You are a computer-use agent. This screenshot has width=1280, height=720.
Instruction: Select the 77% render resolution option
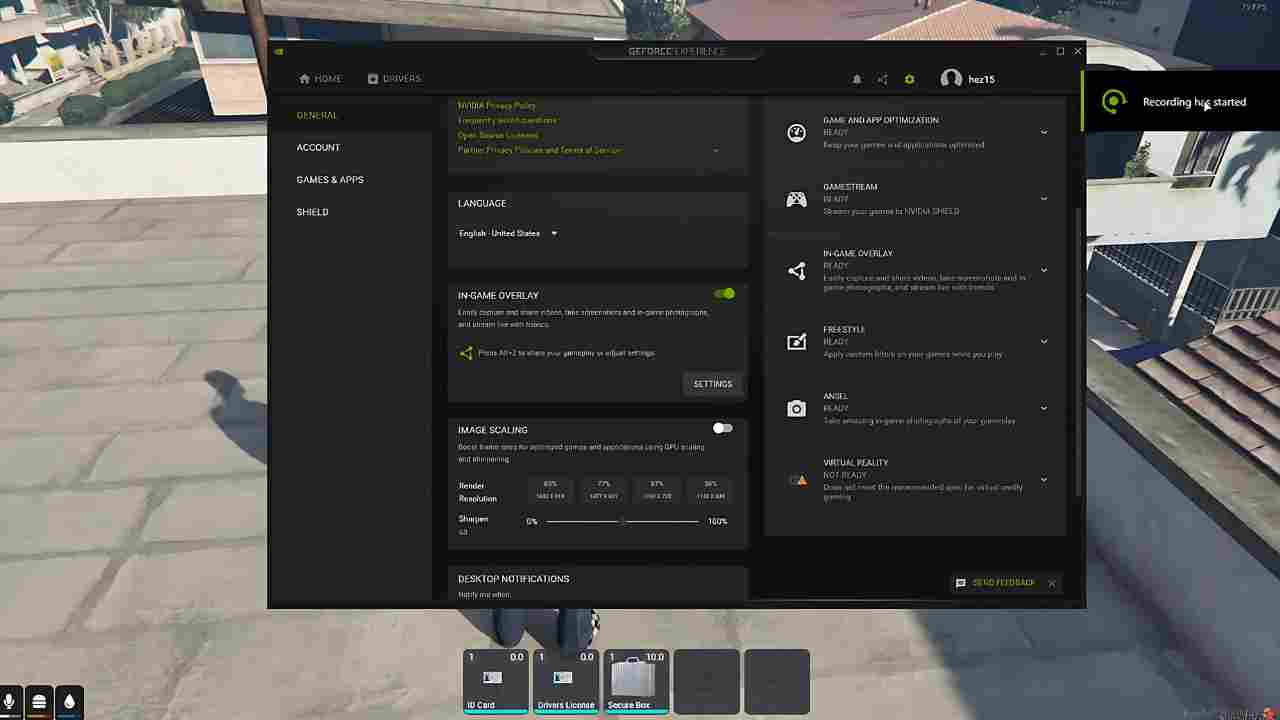pyautogui.click(x=603, y=490)
